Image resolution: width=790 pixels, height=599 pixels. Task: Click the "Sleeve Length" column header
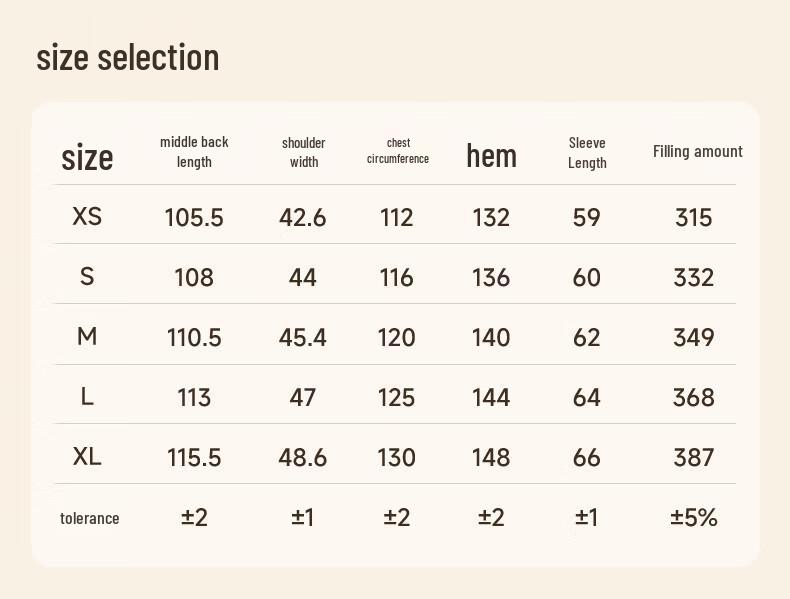point(587,153)
